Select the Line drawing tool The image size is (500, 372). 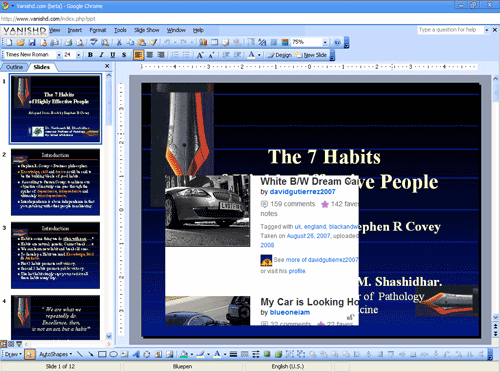(79, 354)
